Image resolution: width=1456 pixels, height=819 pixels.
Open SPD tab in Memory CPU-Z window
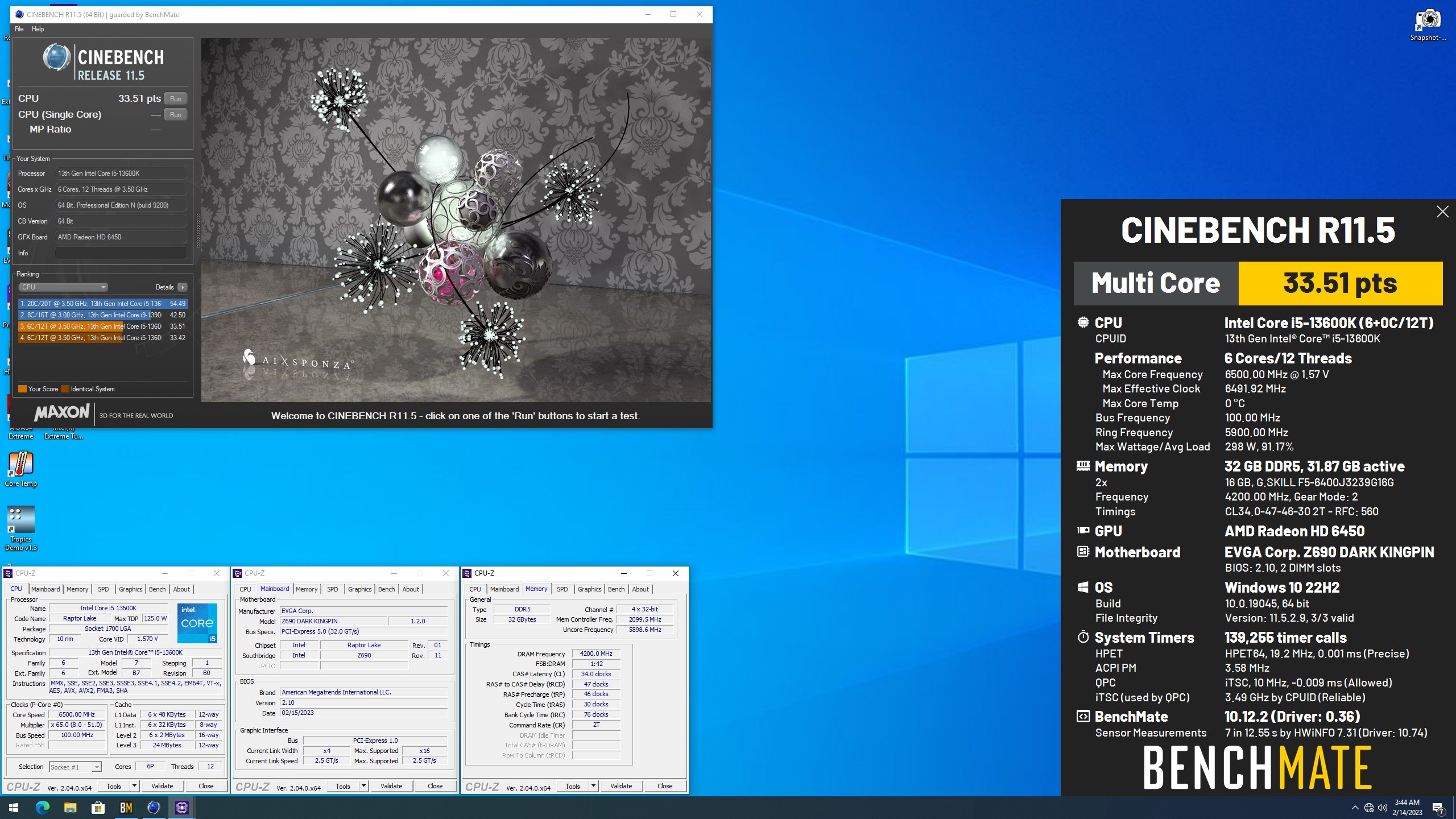tap(562, 589)
